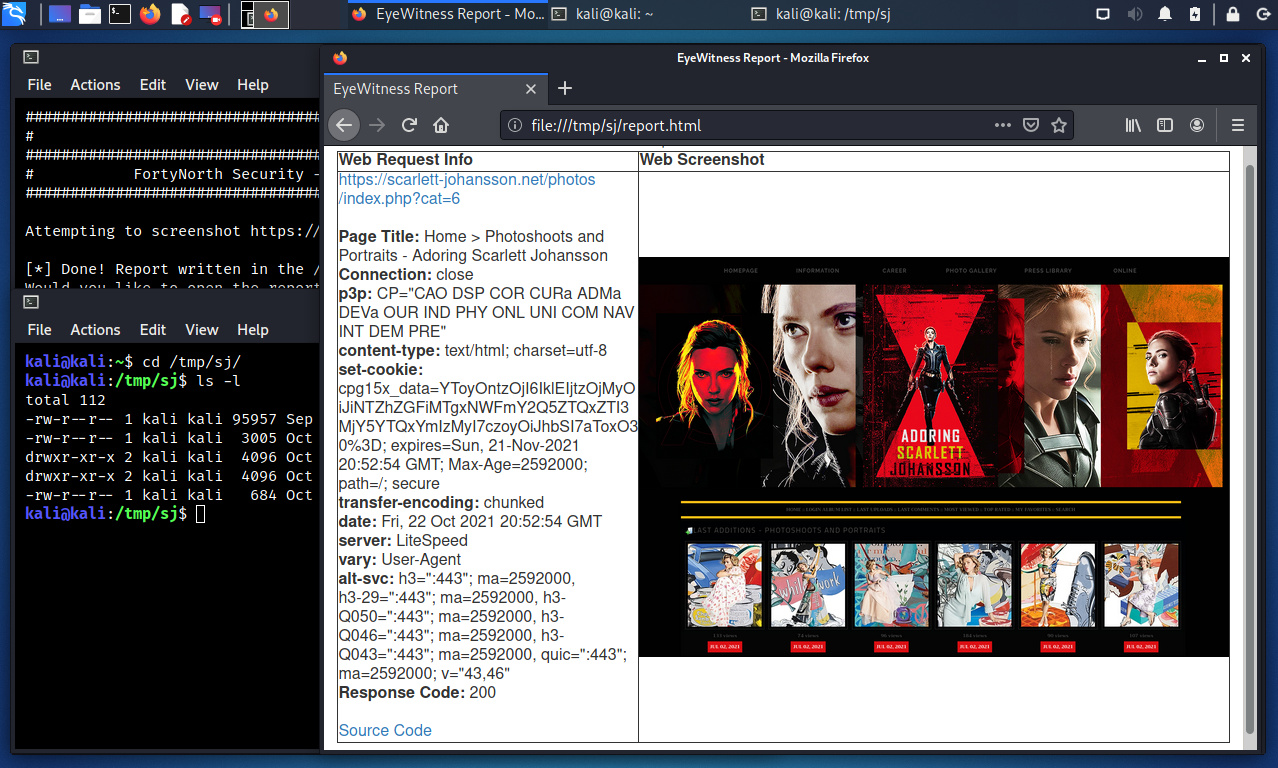Open a new browser tab
The height and width of the screenshot is (768, 1278).
point(565,88)
